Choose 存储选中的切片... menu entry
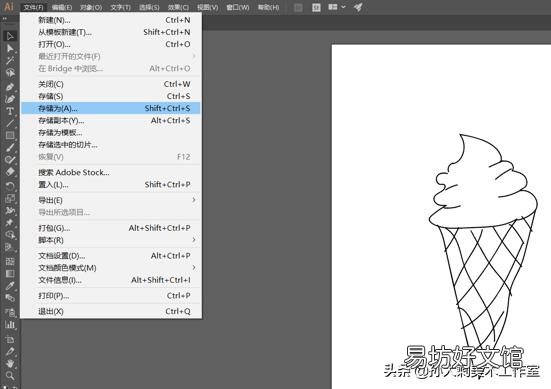Screen dimensions: 551x389 tap(111, 145)
